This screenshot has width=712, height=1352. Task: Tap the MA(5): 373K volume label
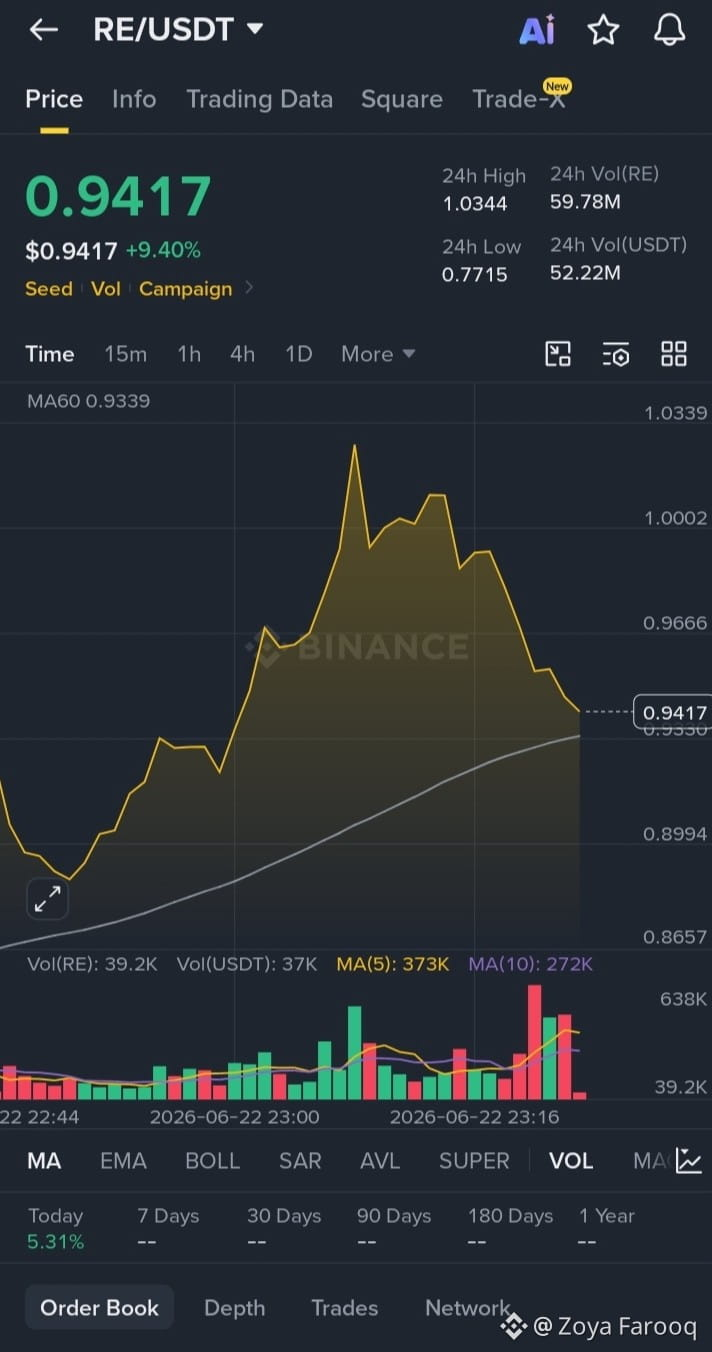click(x=393, y=964)
